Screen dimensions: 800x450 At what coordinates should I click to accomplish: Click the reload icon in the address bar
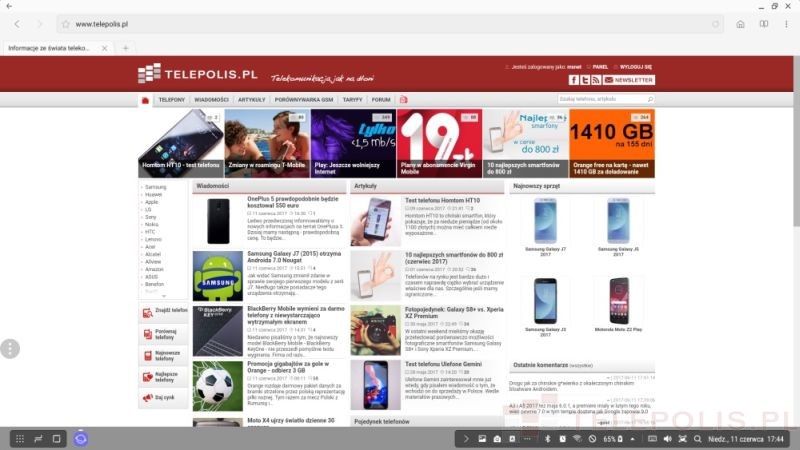click(715, 24)
